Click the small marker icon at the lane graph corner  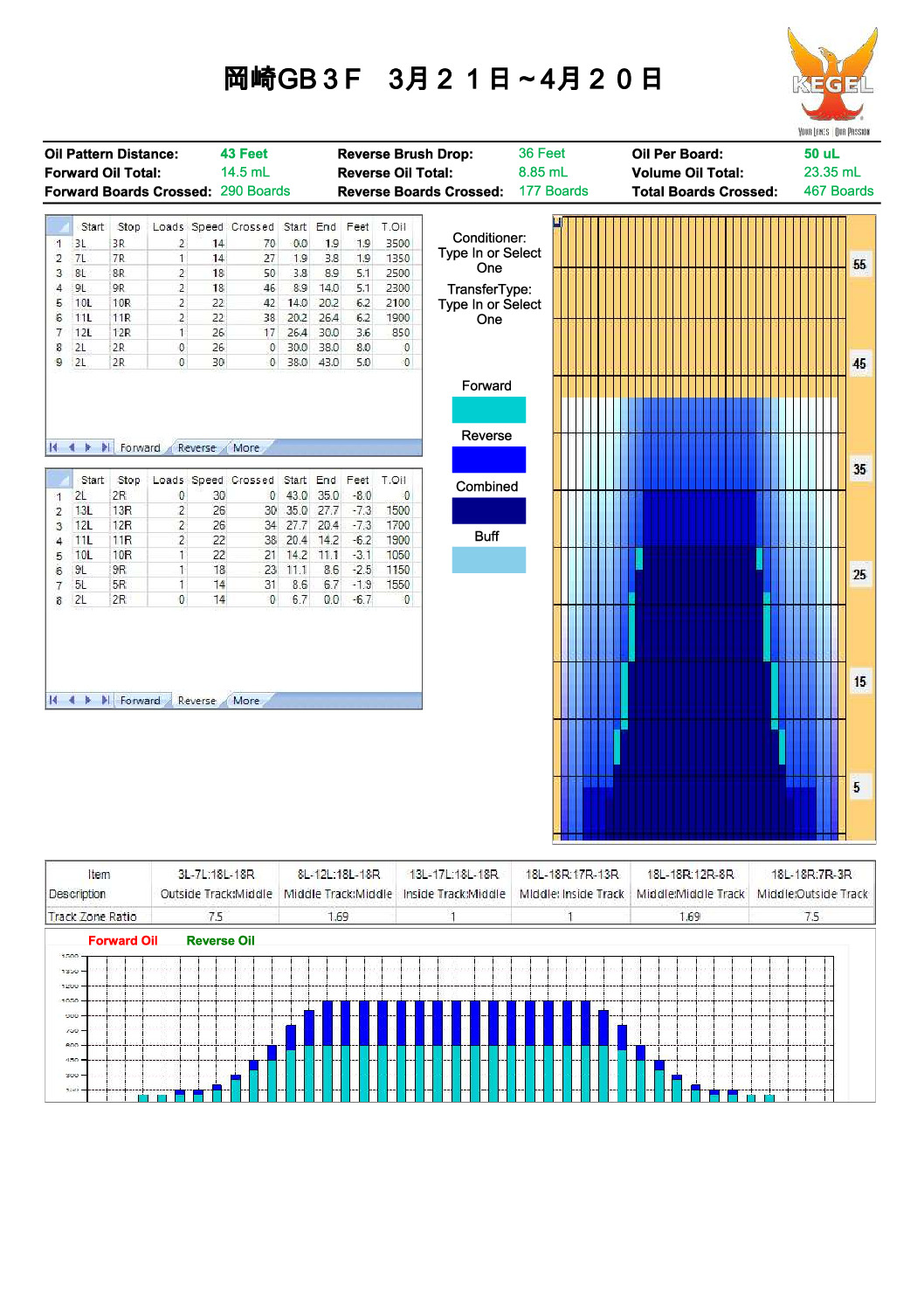click(557, 222)
